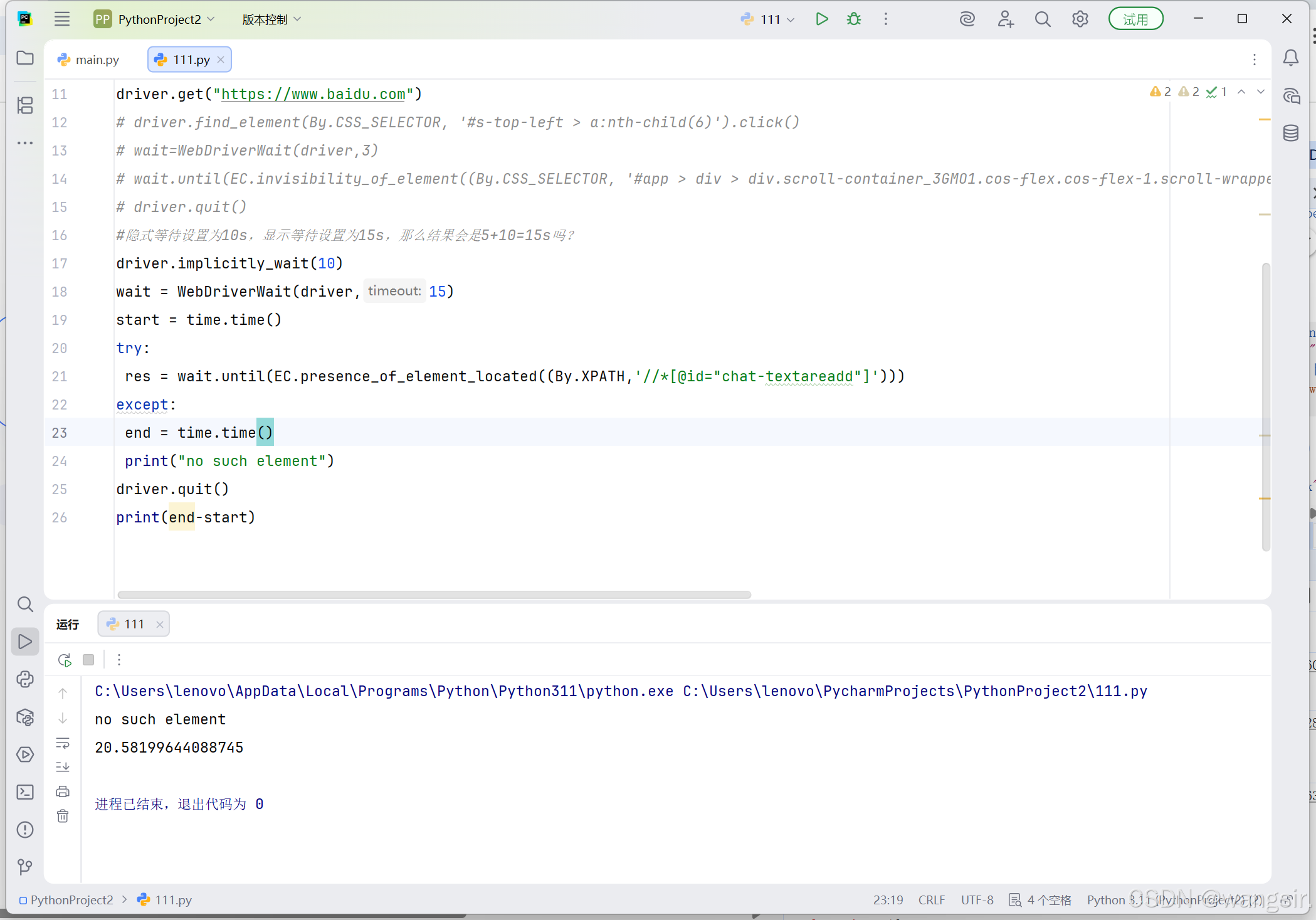1316x920 pixels.
Task: Click the editor horizontal scrollbar
Action: point(434,594)
